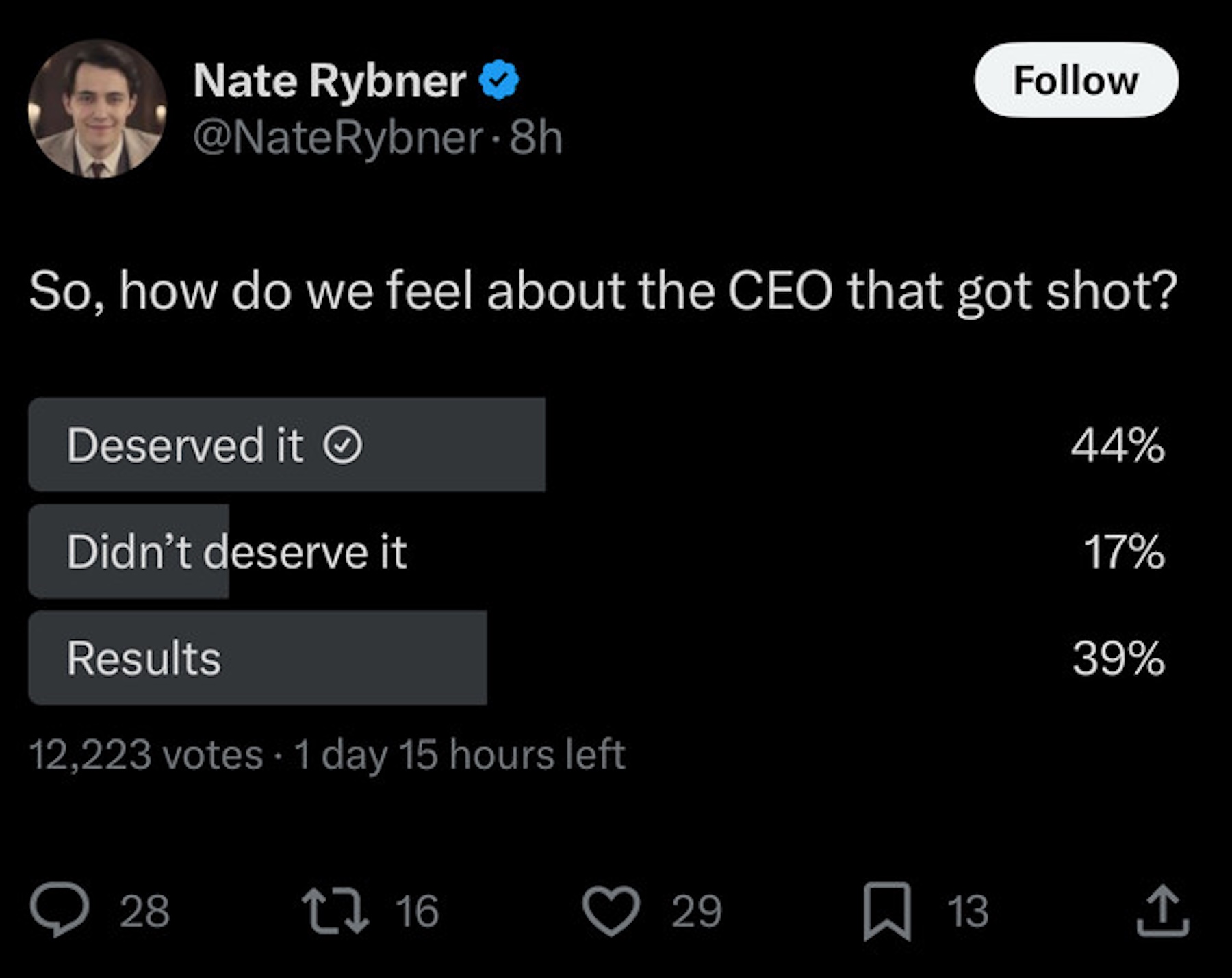Open the Nate Rybner display name link

329,81
